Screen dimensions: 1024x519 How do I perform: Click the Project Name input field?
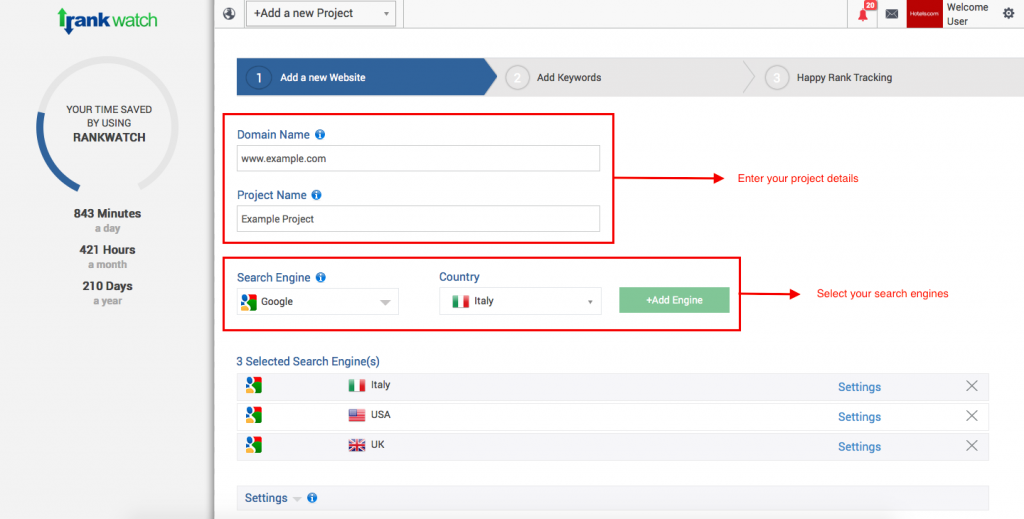tap(418, 219)
